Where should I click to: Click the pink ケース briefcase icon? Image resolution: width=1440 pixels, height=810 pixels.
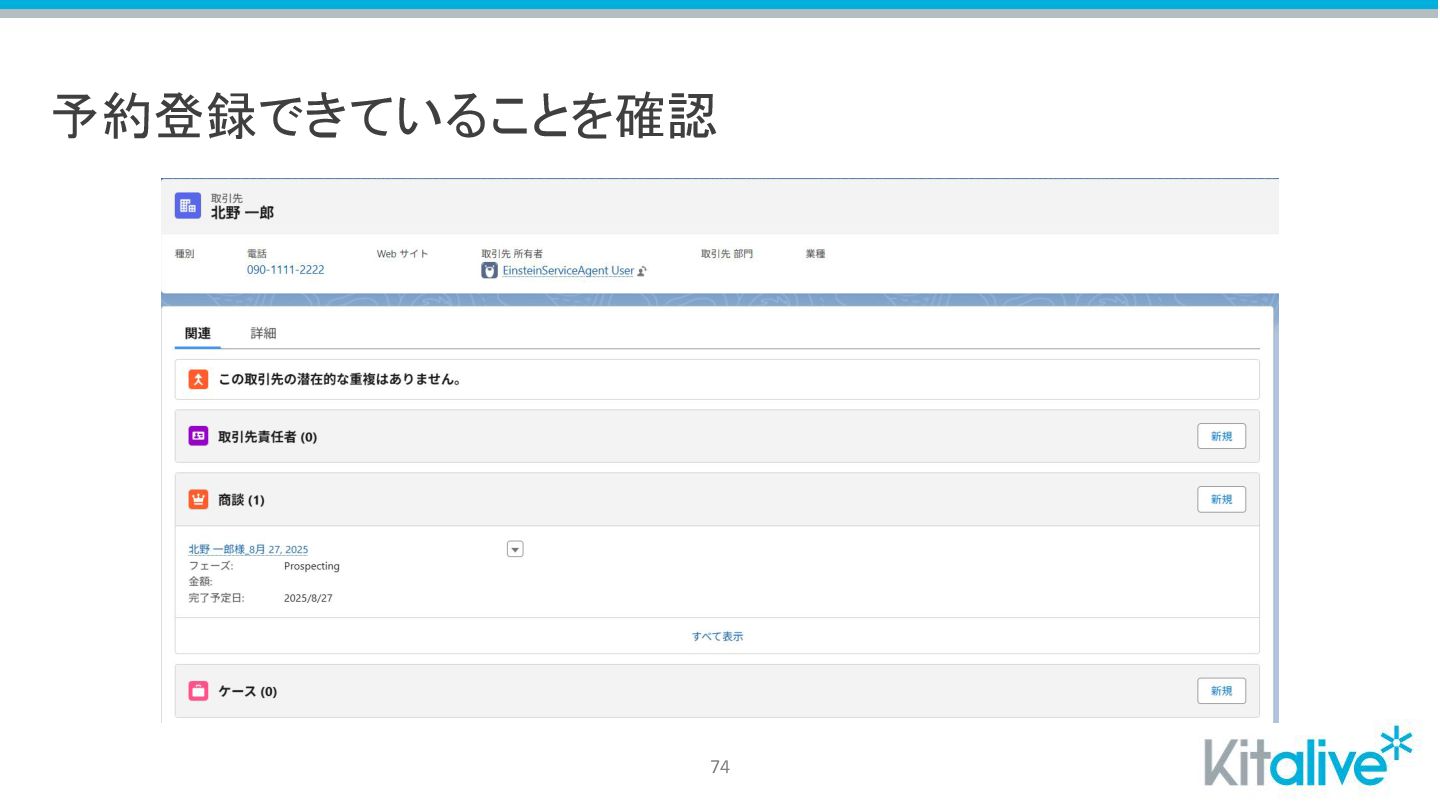(x=198, y=691)
